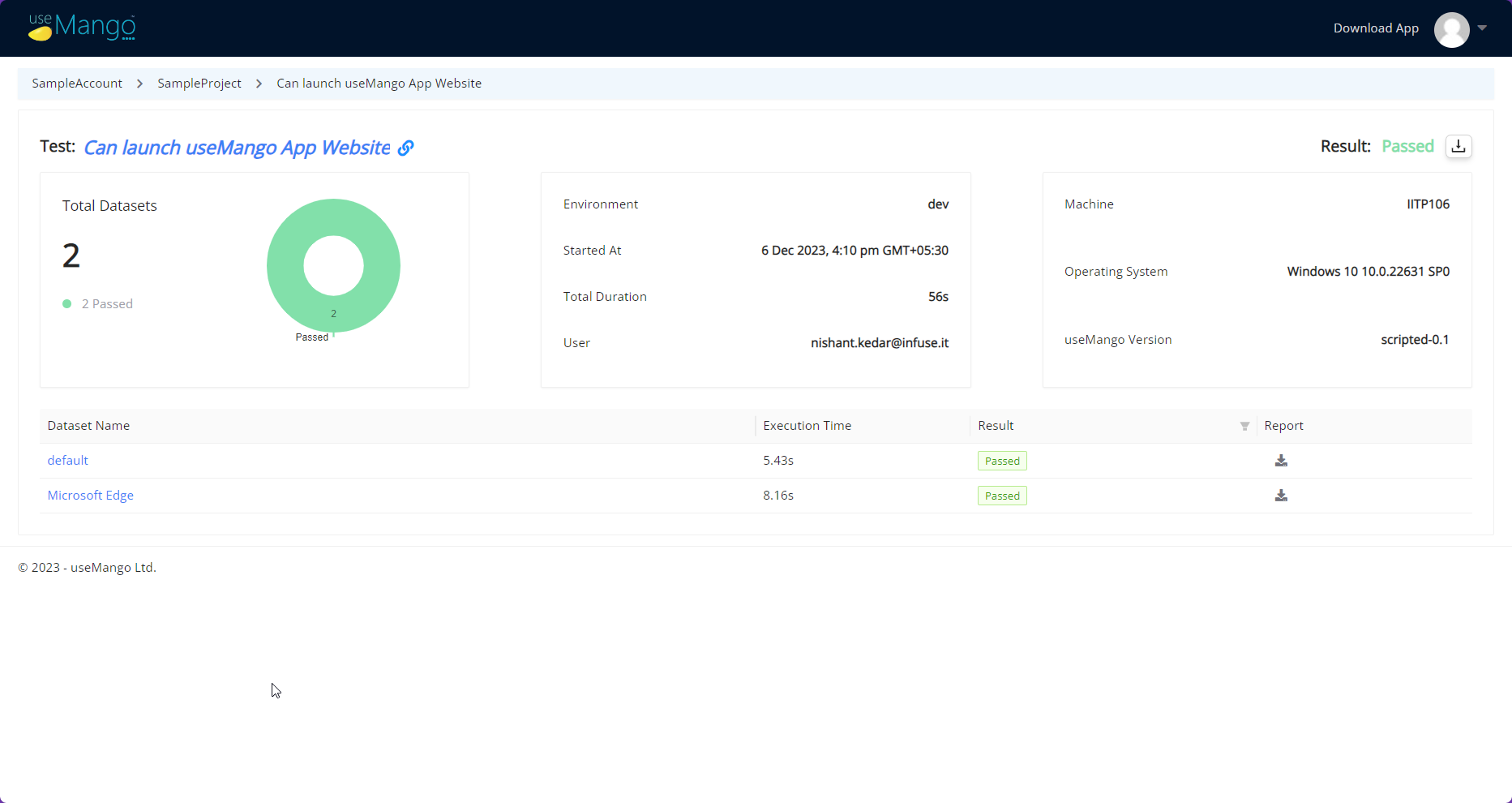Image resolution: width=1512 pixels, height=803 pixels.
Task: Select the total duration 56s
Action: (x=938, y=297)
